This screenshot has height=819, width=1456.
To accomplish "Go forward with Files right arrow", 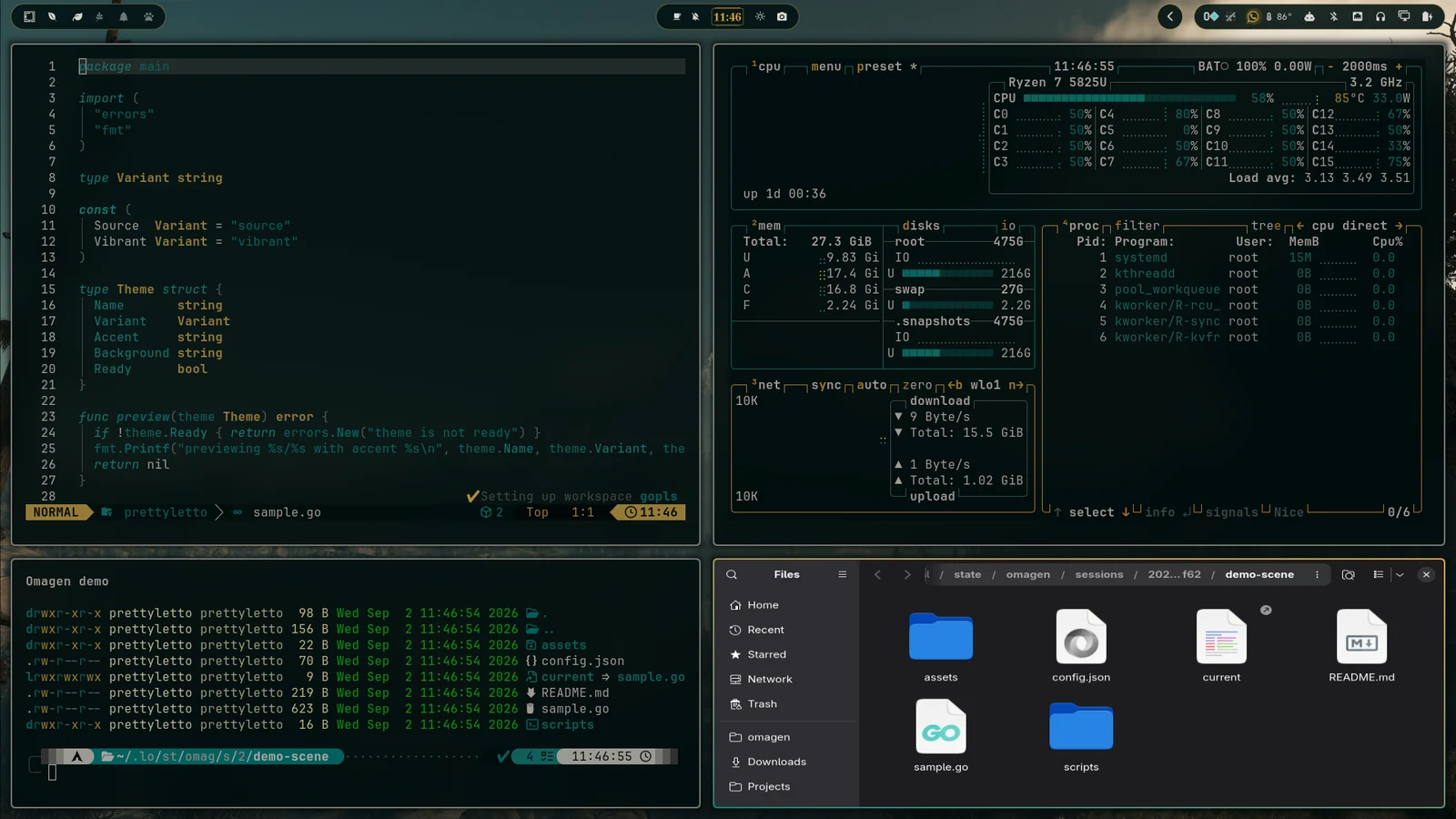I will tap(906, 574).
